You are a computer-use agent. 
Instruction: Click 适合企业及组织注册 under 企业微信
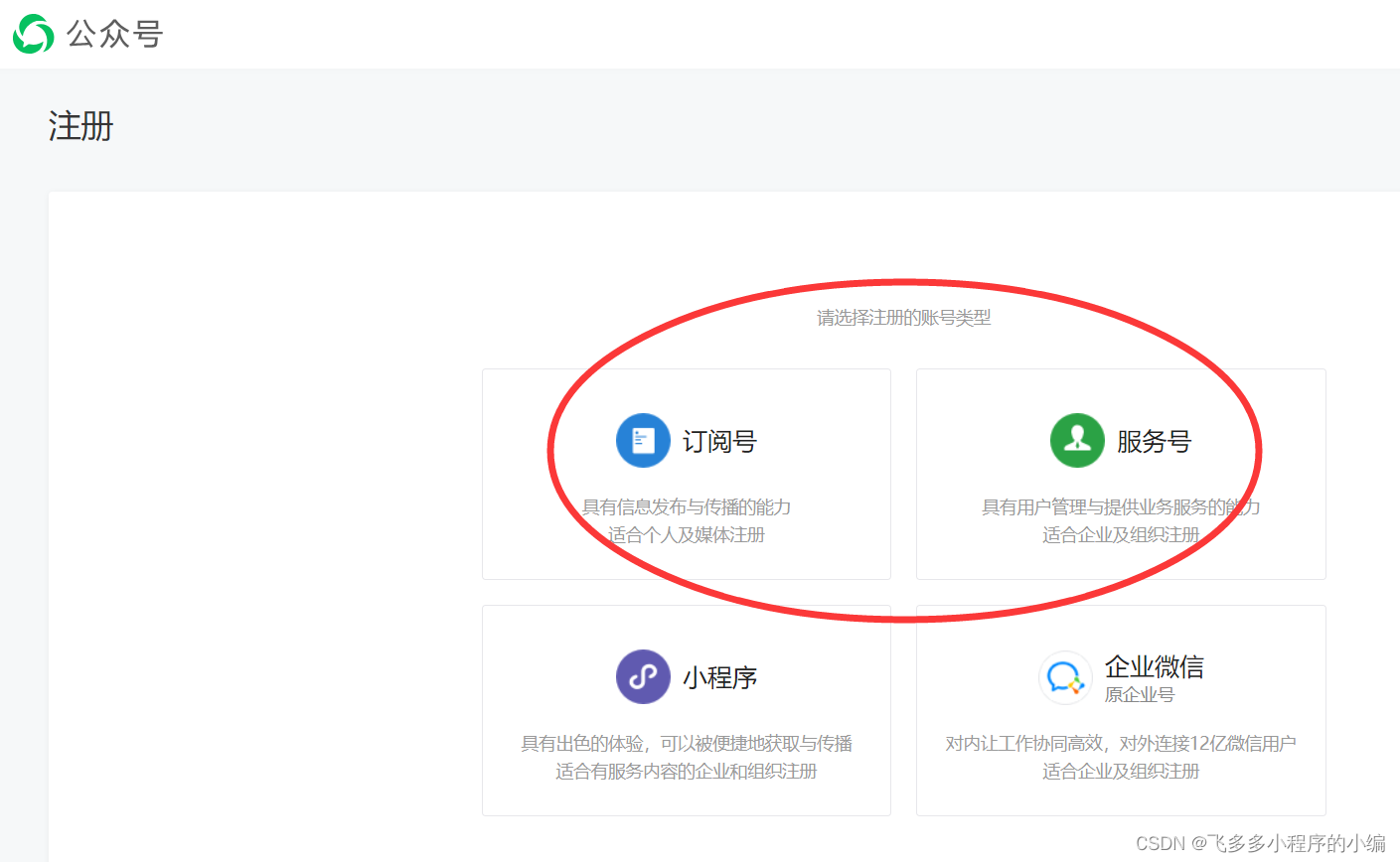(1121, 771)
